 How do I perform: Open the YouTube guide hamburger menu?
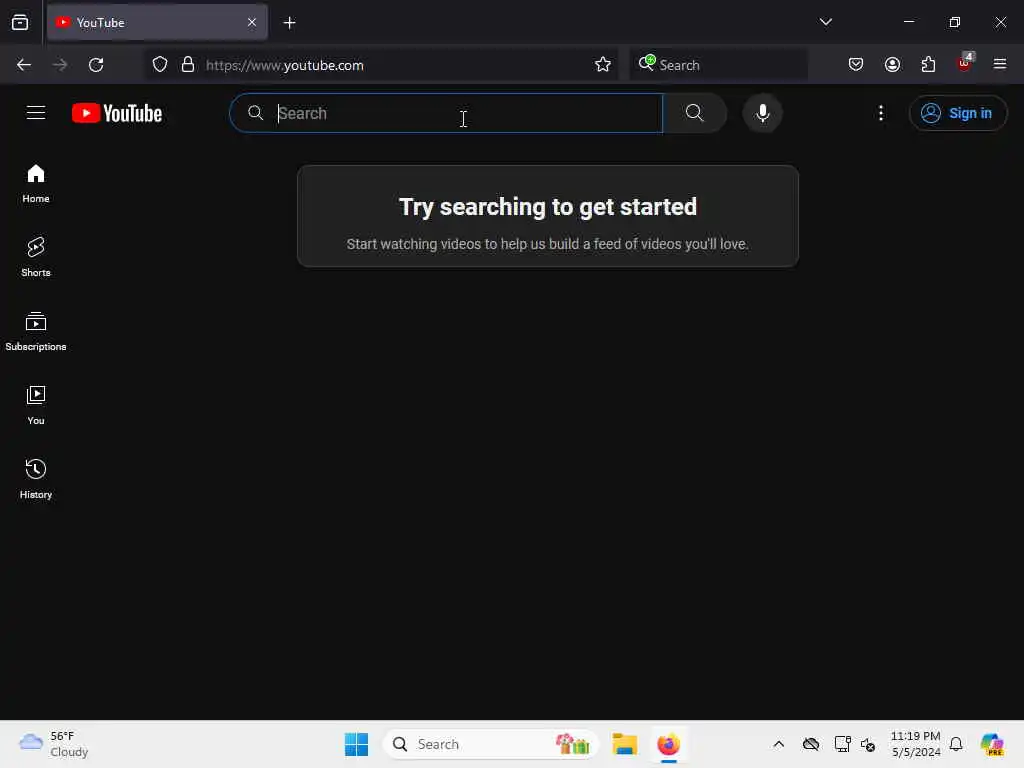click(36, 113)
